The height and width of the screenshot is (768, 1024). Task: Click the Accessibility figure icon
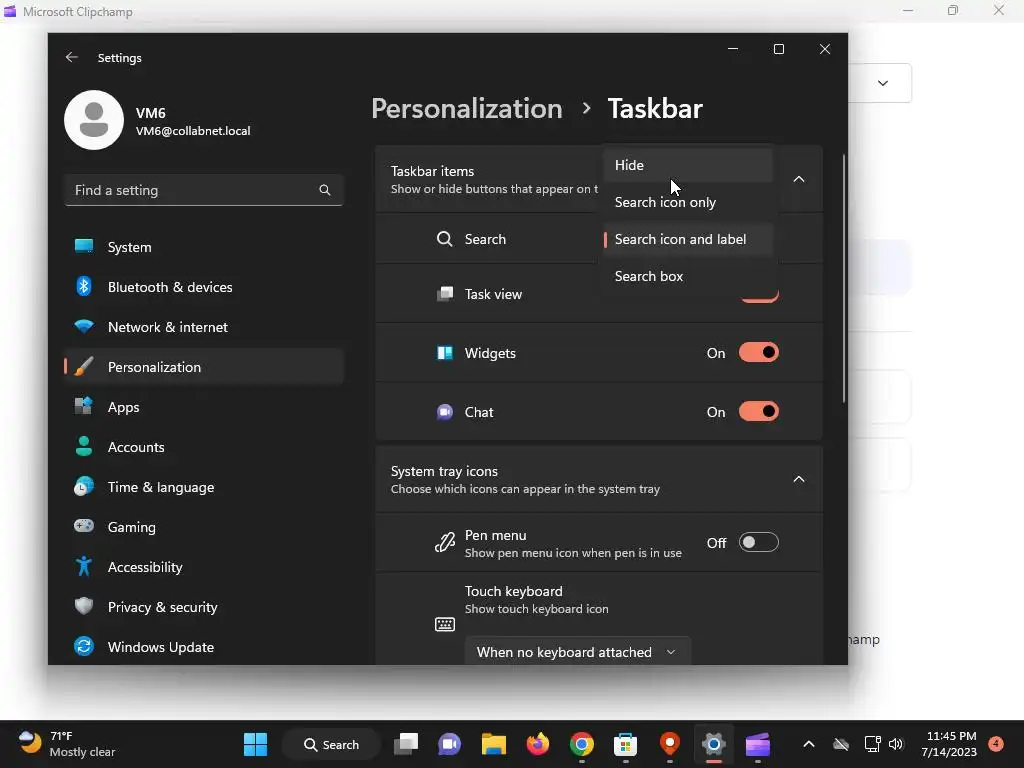click(84, 566)
